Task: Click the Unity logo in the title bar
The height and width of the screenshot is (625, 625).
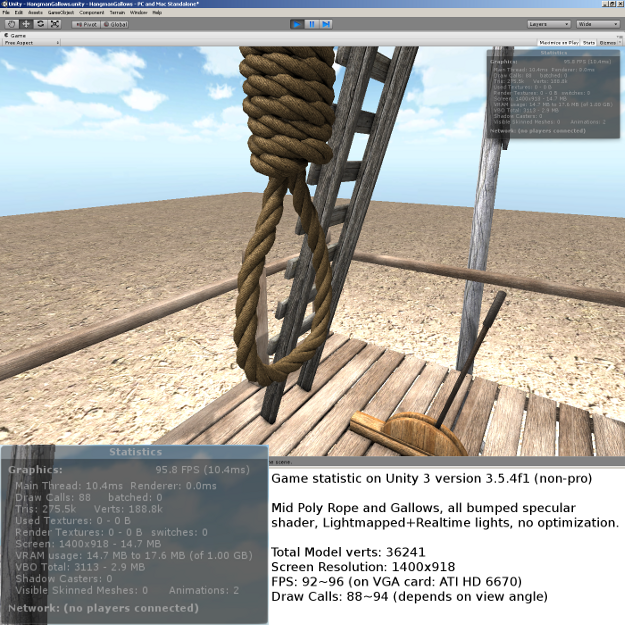Action: pyautogui.click(x=4, y=4)
